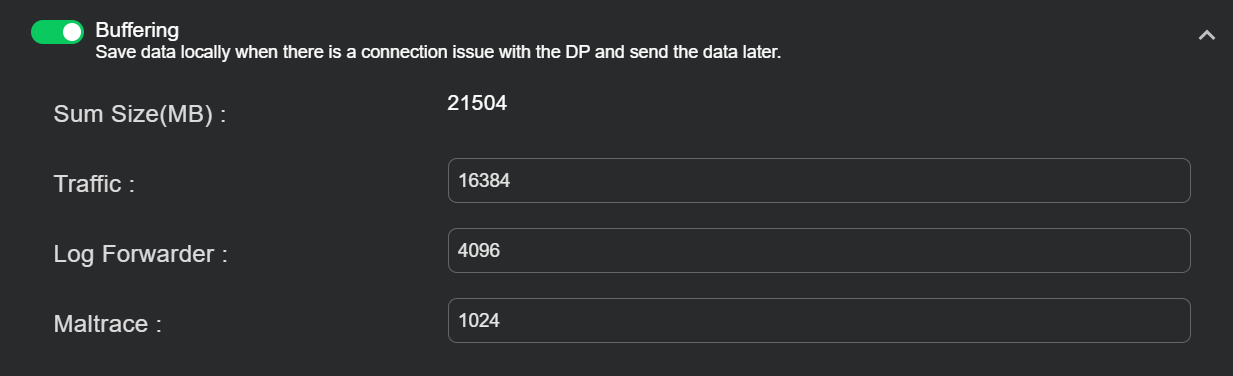This screenshot has width=1233, height=376.
Task: Select the Log Forwarder input field
Action: tap(819, 250)
